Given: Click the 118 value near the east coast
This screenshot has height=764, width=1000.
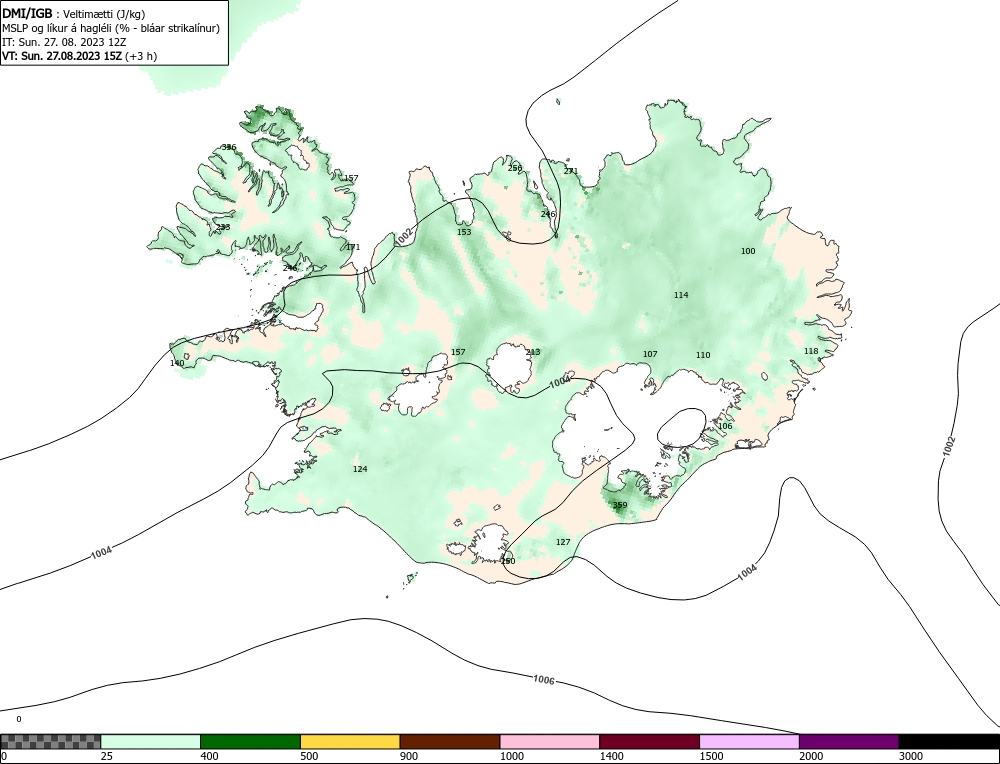Looking at the screenshot, I should tap(811, 351).
